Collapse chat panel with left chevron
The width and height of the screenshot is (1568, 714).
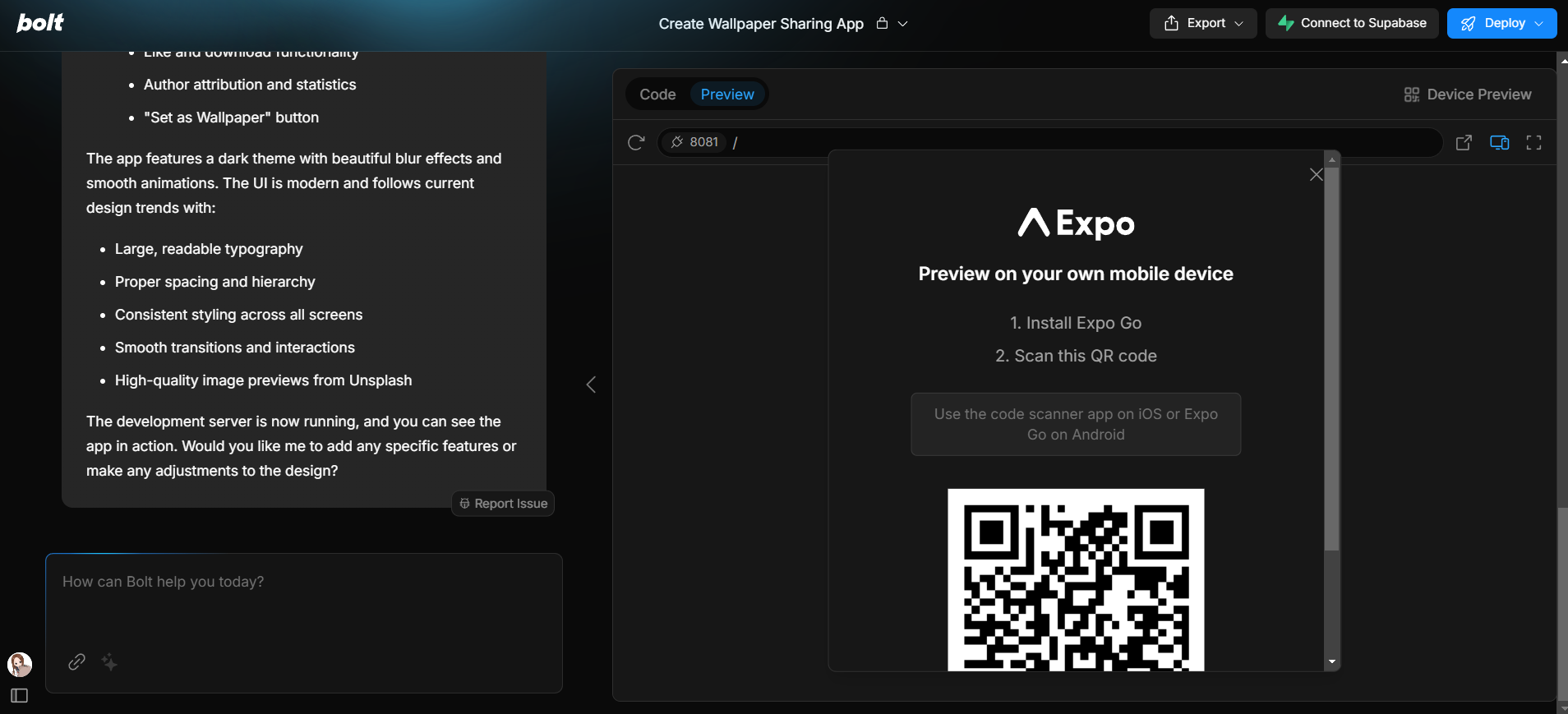click(x=591, y=385)
